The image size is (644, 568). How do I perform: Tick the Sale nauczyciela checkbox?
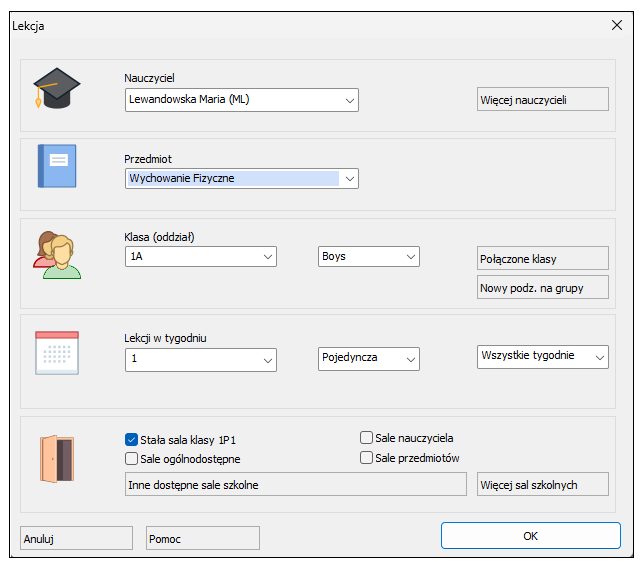click(366, 438)
